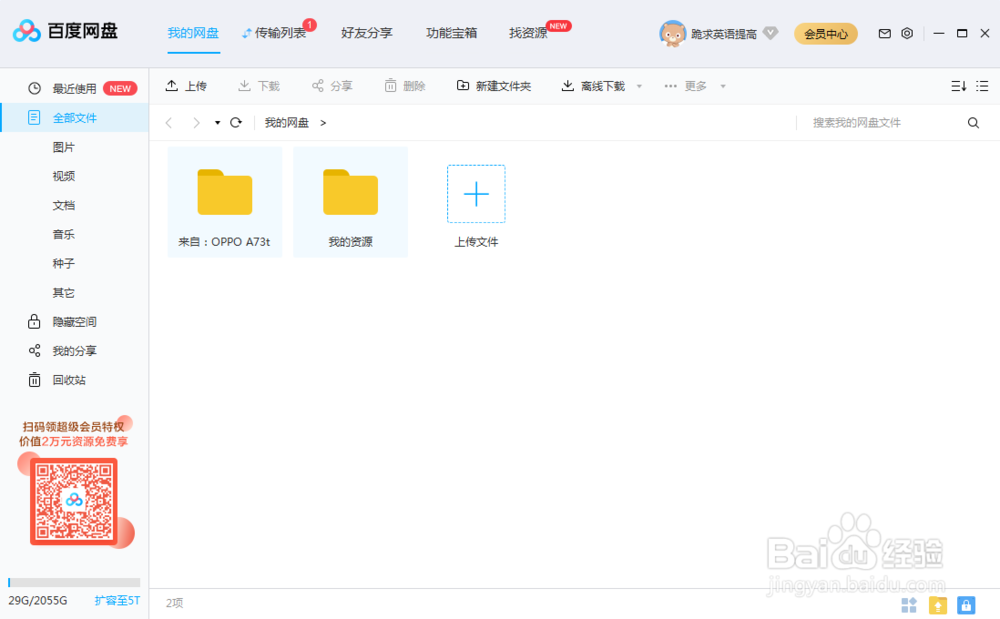This screenshot has width=1000, height=619.
Task: Click the breadcrumb chevron after 我的网盘
Action: [323, 122]
